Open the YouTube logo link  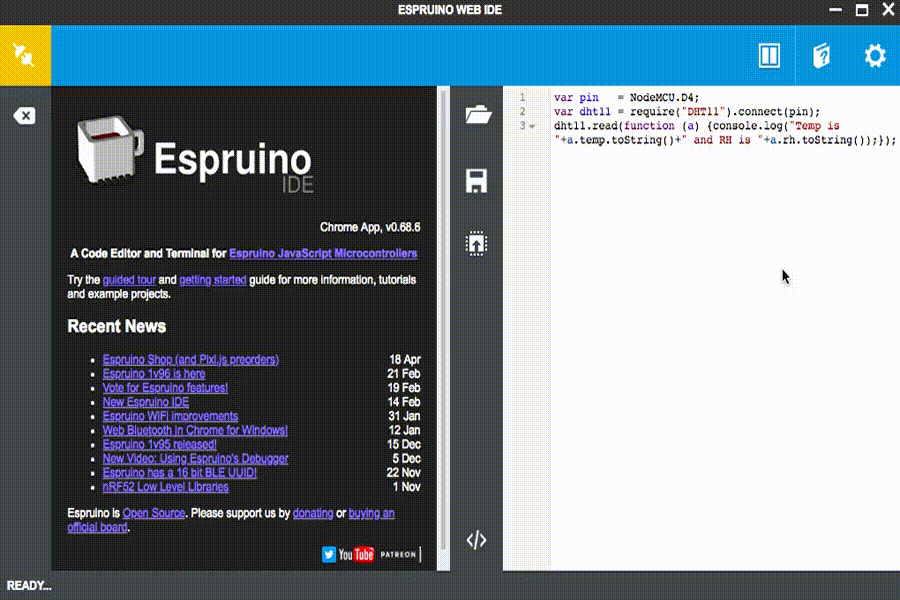click(x=356, y=555)
